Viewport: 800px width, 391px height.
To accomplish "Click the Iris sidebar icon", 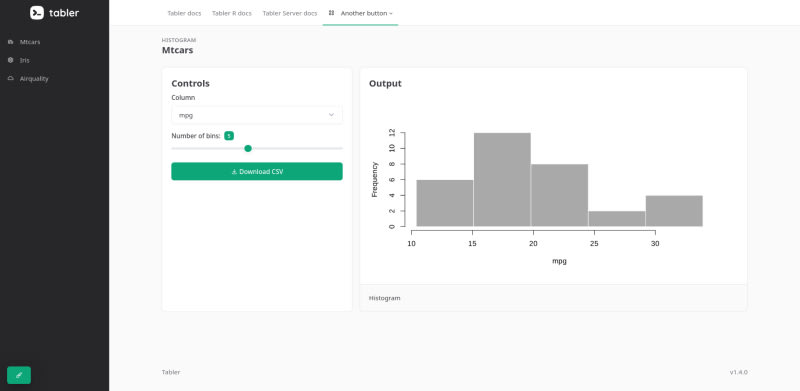I will tap(11, 60).
